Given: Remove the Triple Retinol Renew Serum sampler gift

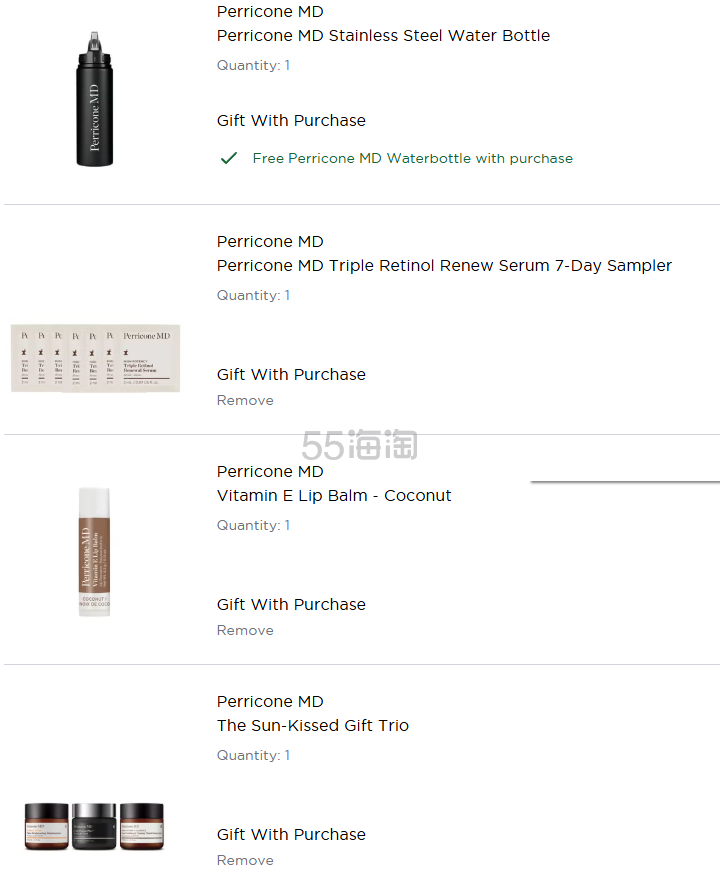Looking at the screenshot, I should tap(245, 400).
